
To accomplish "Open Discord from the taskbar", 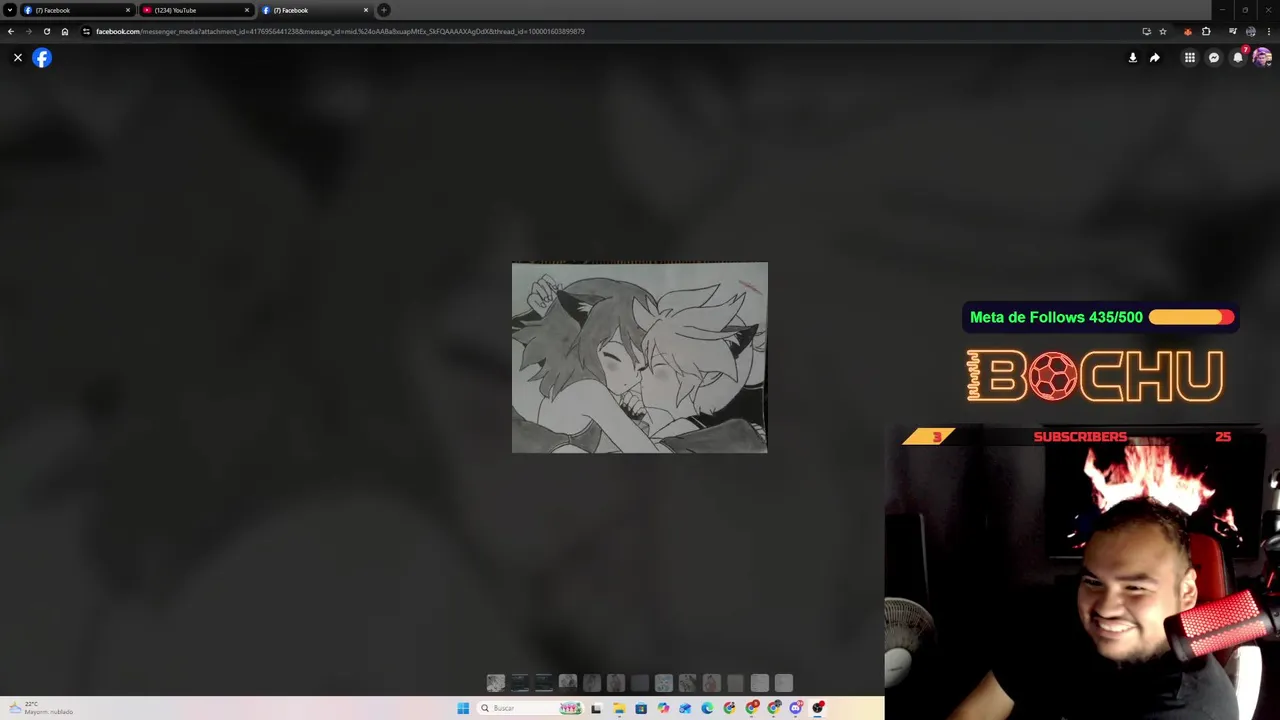I will pyautogui.click(x=796, y=708).
